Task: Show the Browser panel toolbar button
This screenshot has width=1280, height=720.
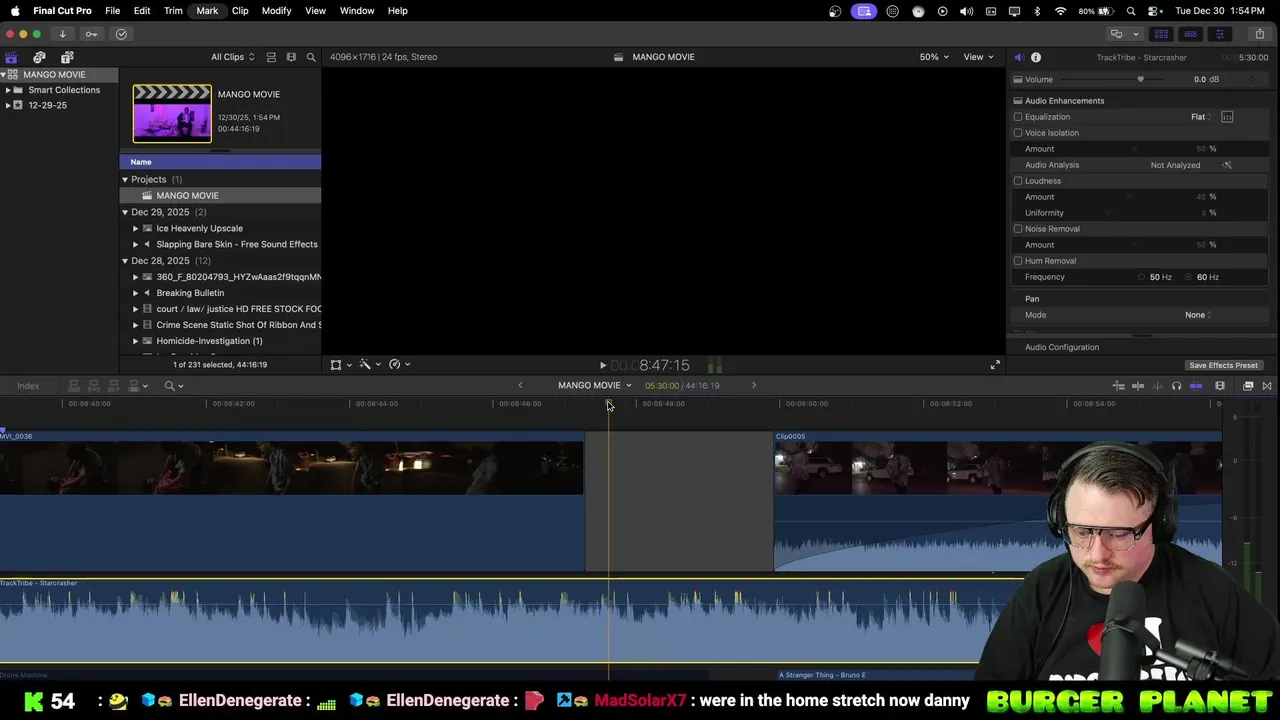Action: point(1161,34)
